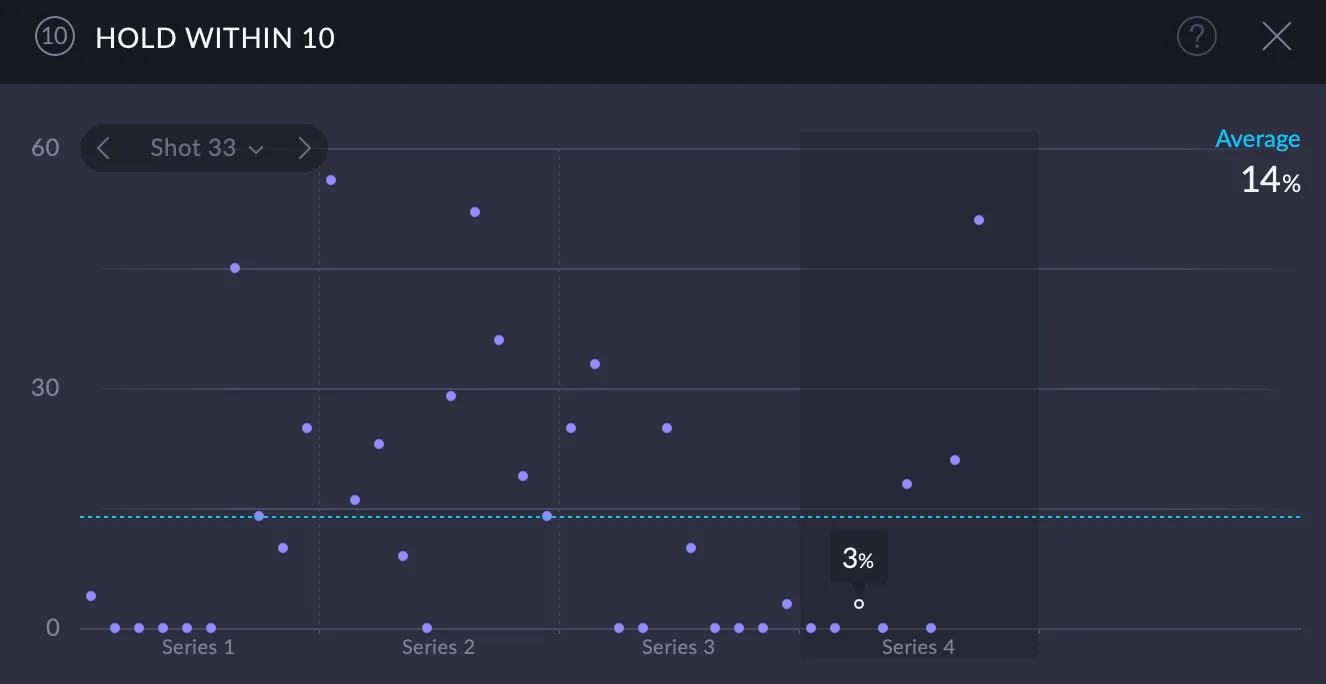This screenshot has height=684, width=1326.
Task: Click the HOLD WITHIN 10 title
Action: point(215,37)
